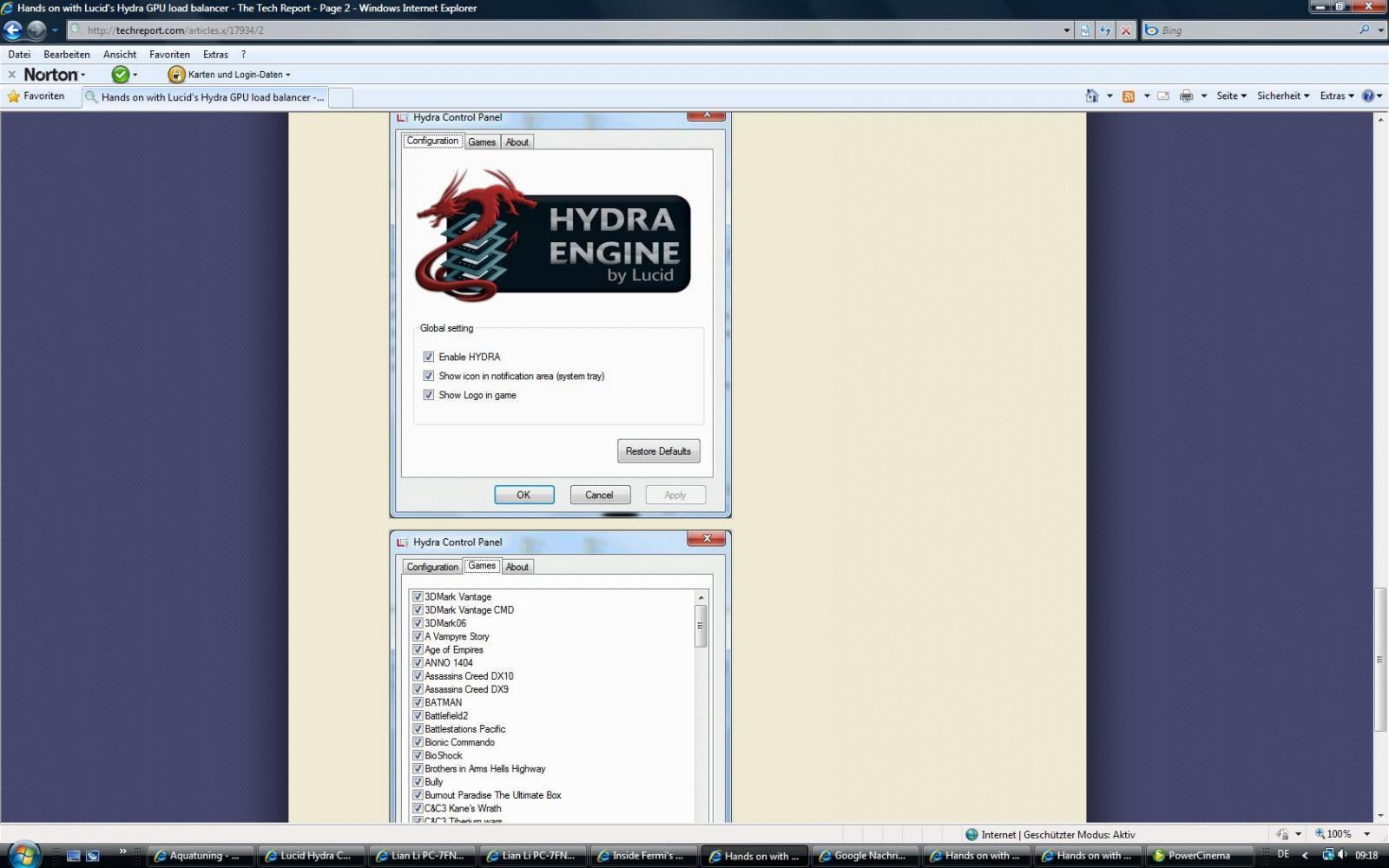Open the Ansicht menu
The height and width of the screenshot is (868, 1389).
(120, 54)
